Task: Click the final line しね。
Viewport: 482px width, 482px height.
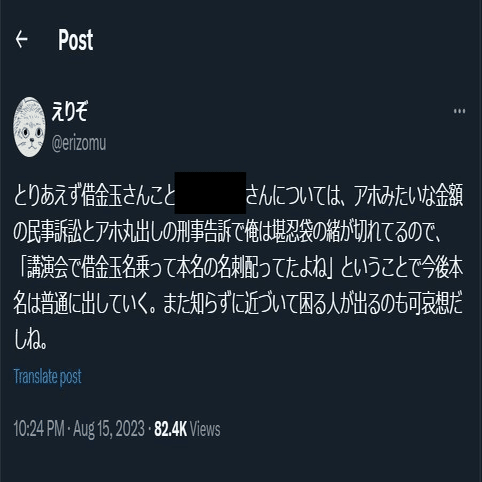Action: click(30, 340)
